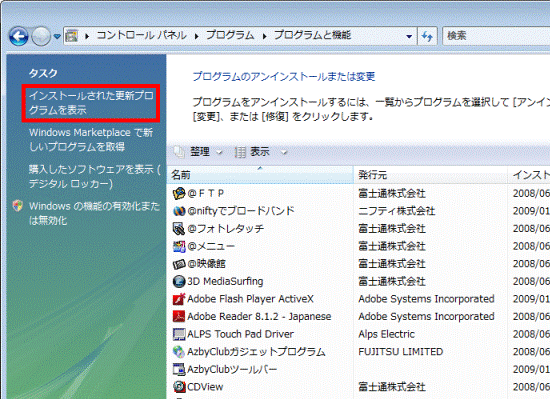Select the @フォトレタッチ program name
The width and height of the screenshot is (550, 399).
[226, 229]
